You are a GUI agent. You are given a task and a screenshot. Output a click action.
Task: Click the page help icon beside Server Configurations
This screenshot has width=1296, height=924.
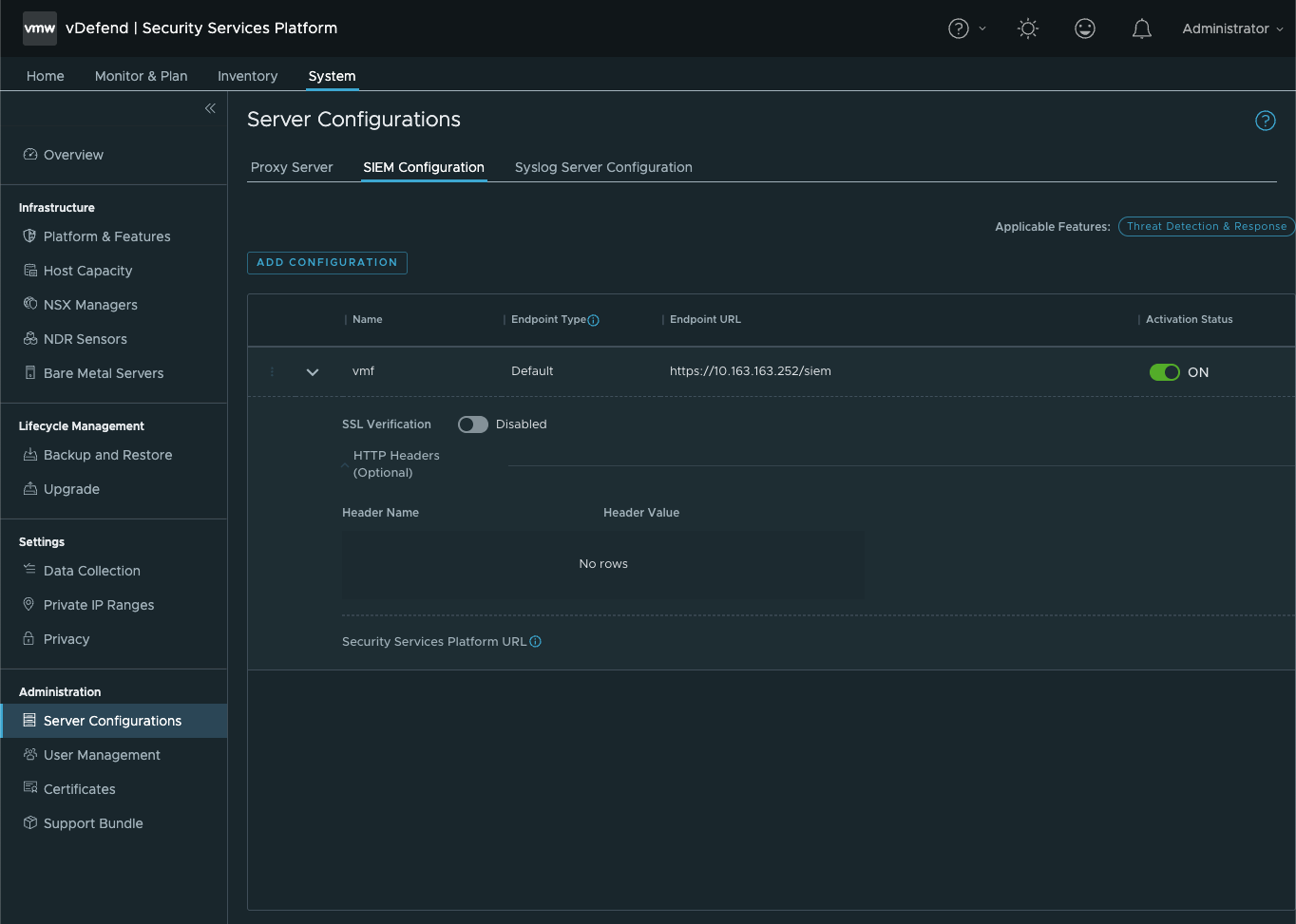(x=1265, y=121)
